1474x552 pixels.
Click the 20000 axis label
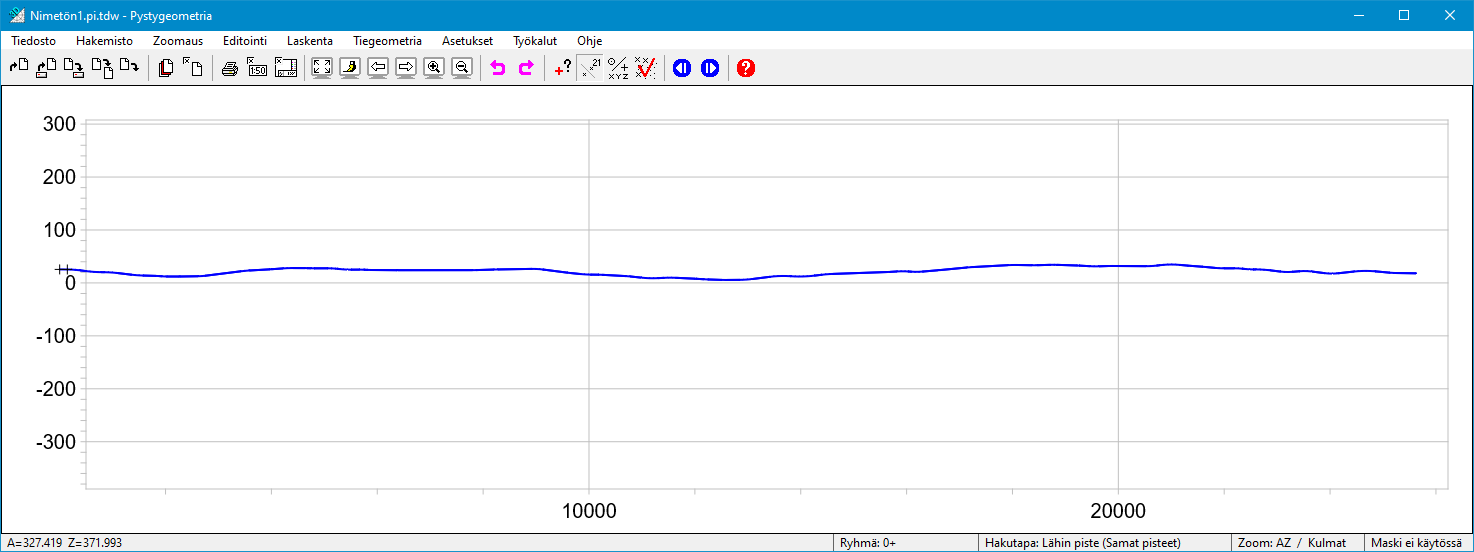(x=1118, y=511)
